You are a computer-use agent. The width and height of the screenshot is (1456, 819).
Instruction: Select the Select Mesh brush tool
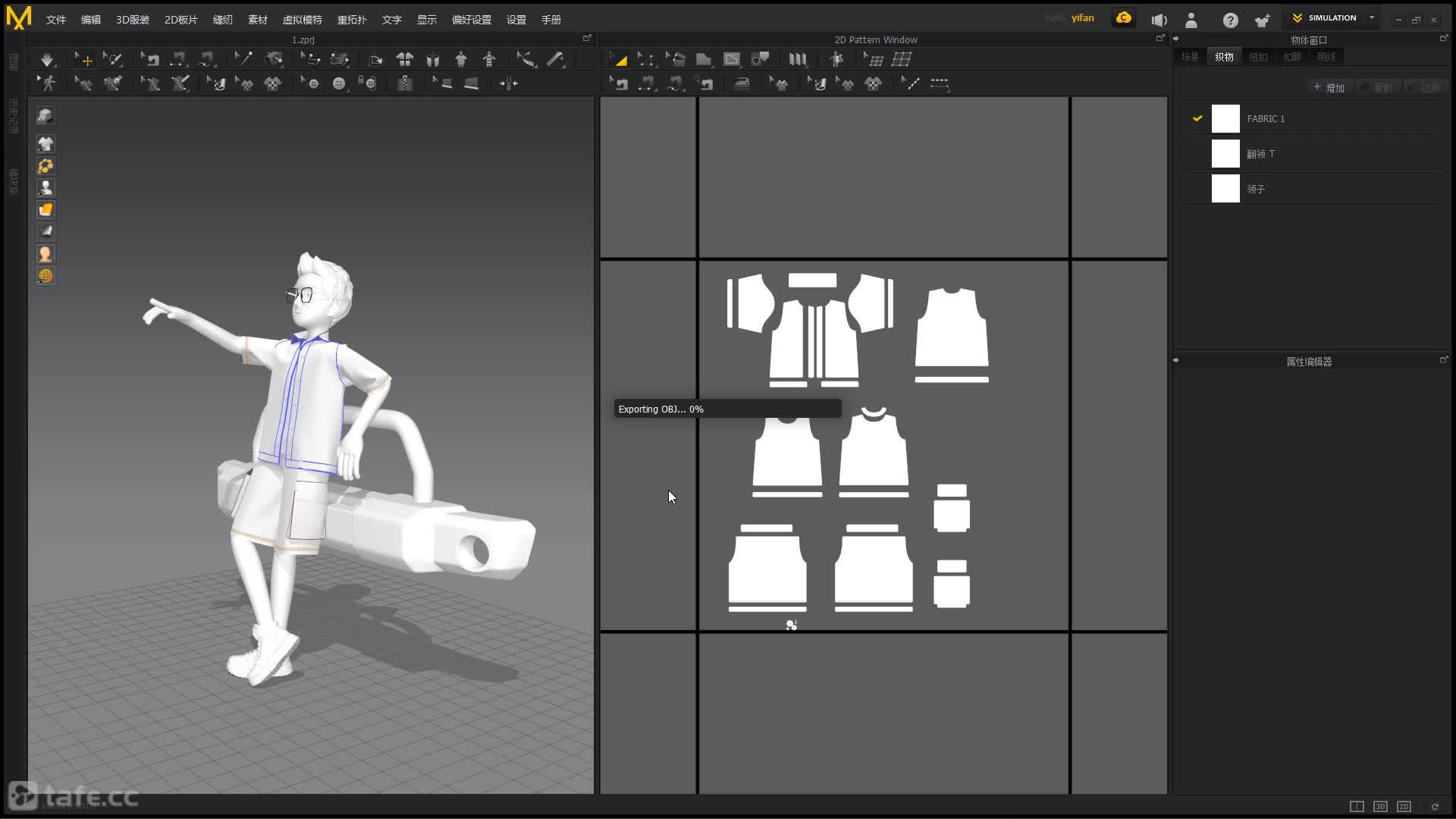(x=113, y=59)
